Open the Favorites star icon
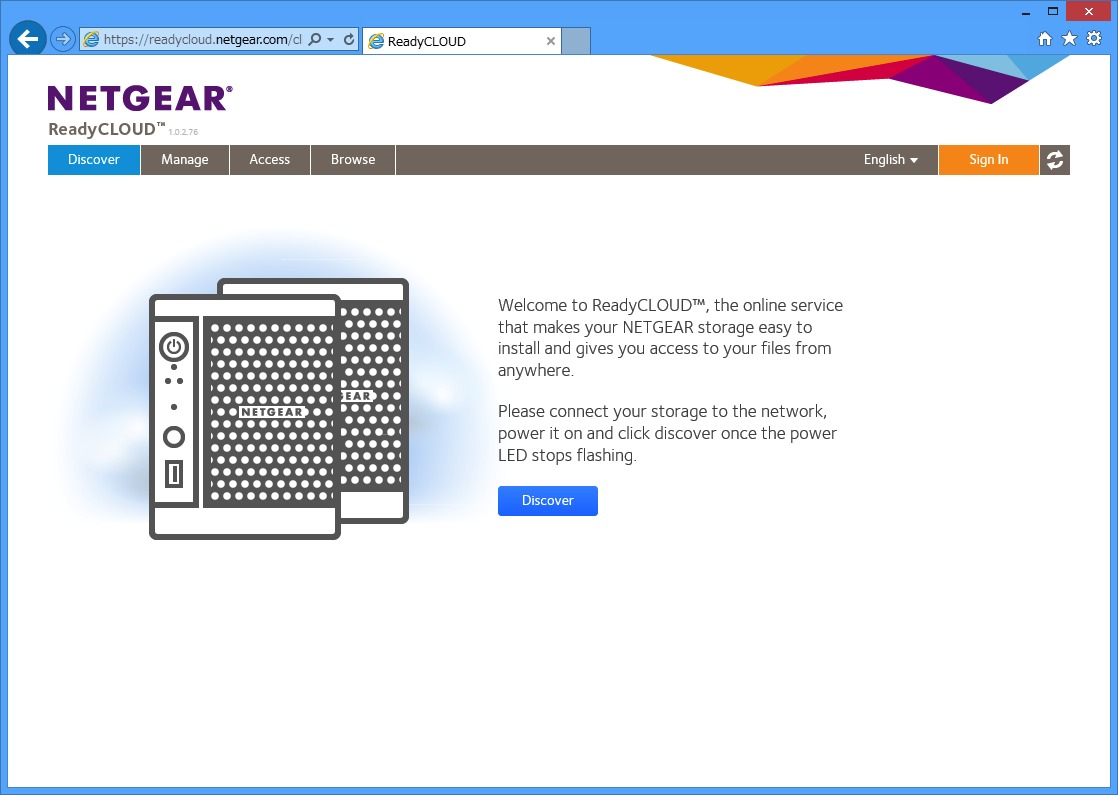 1069,39
